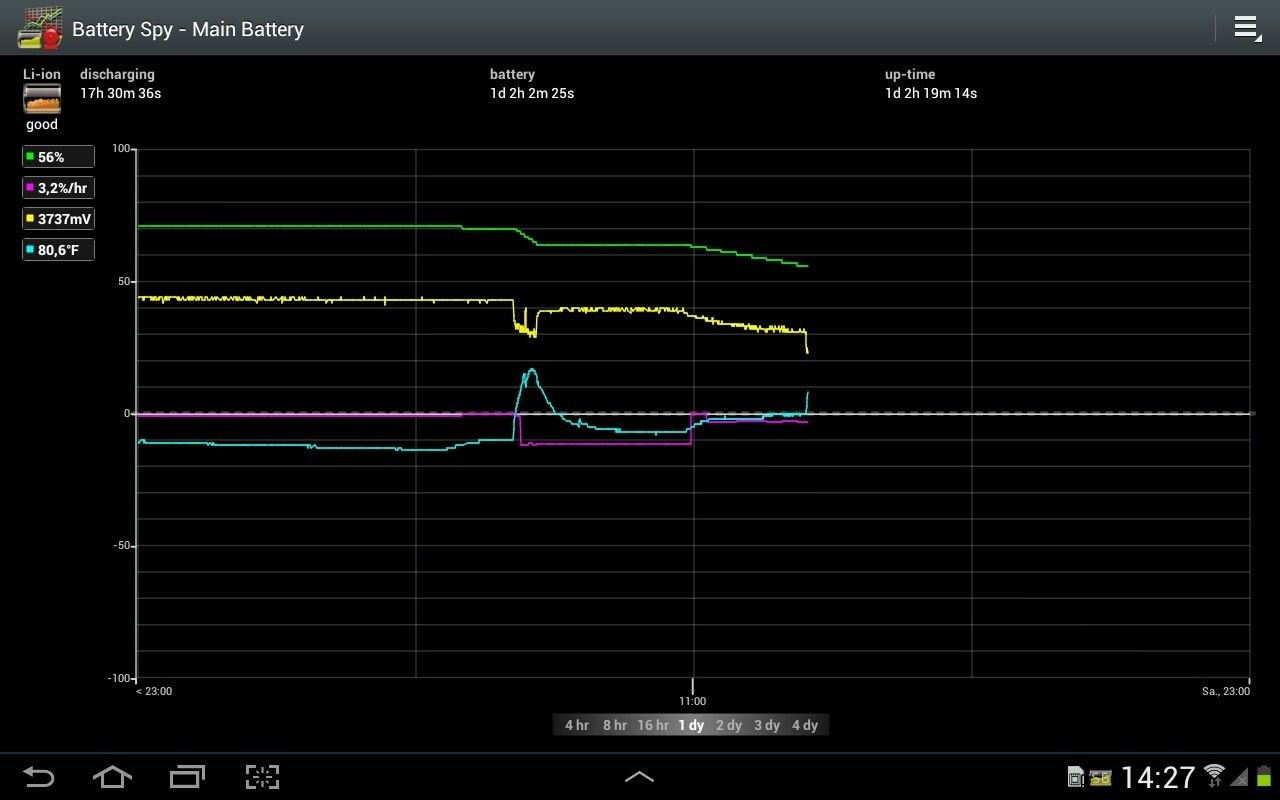Select the 4 dy time range

[x=805, y=725]
